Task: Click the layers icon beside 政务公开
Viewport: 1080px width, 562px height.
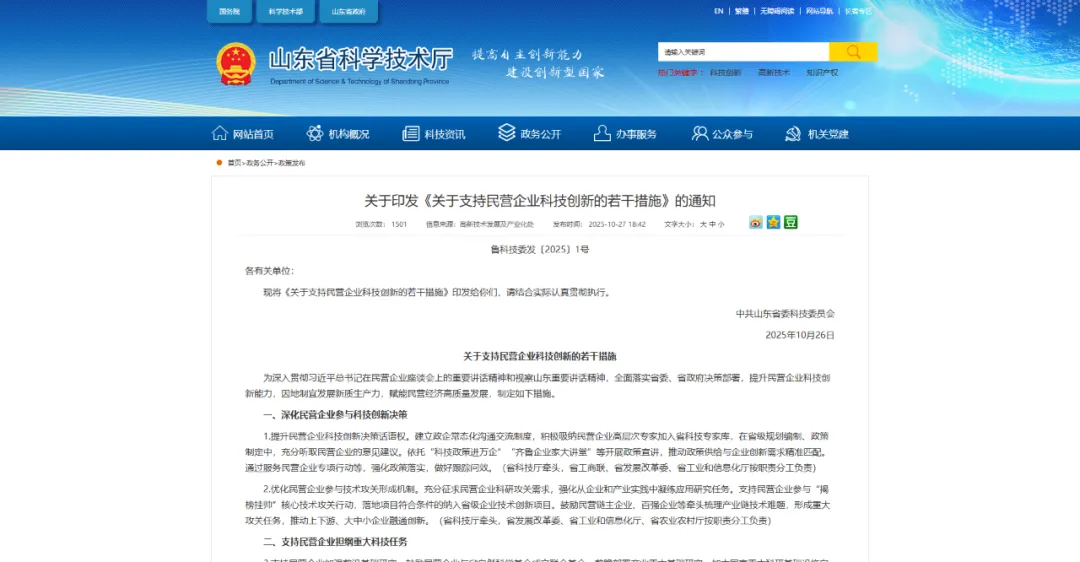Action: pos(506,132)
